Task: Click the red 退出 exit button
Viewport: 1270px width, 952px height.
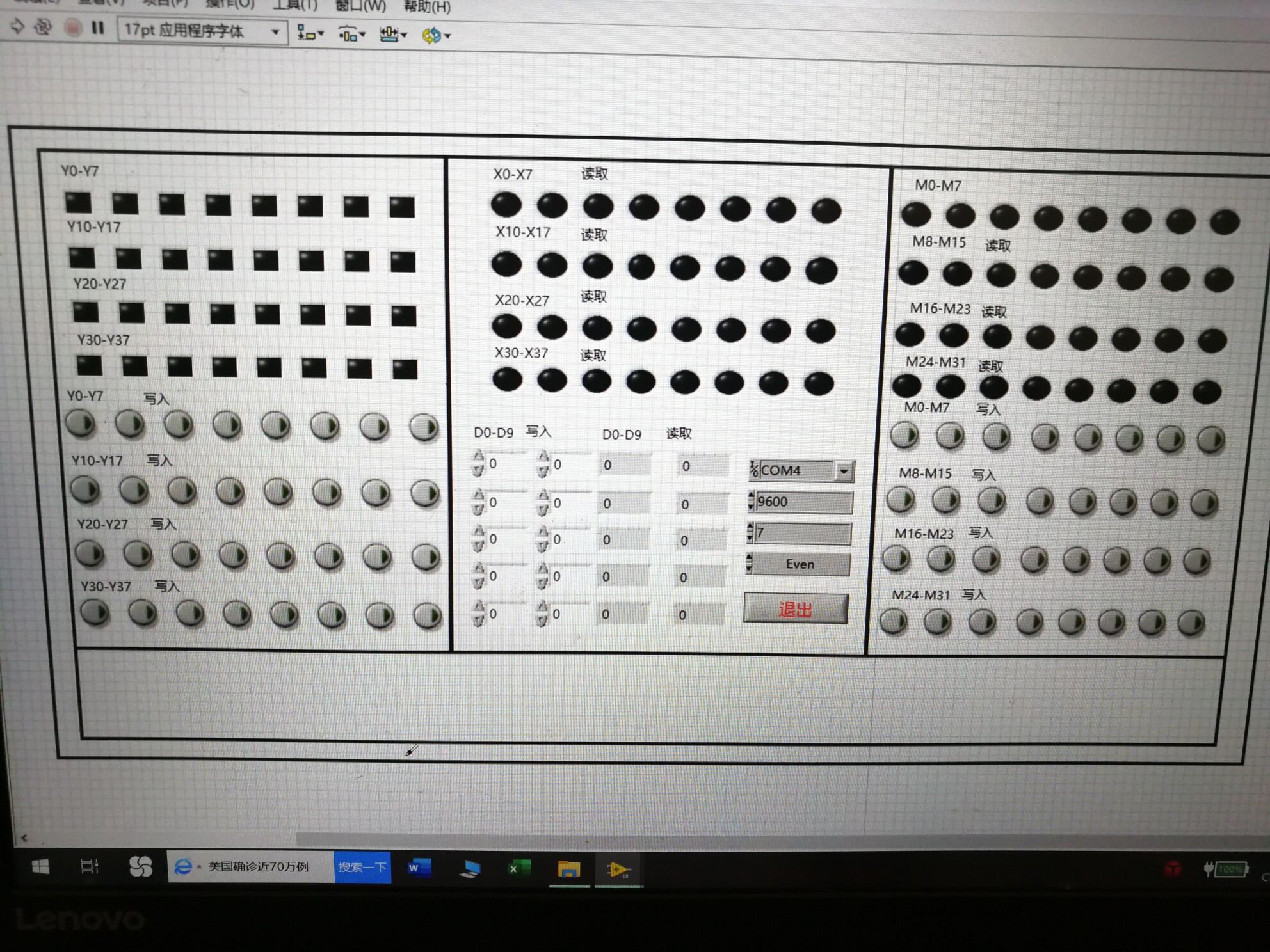Action: [x=796, y=608]
